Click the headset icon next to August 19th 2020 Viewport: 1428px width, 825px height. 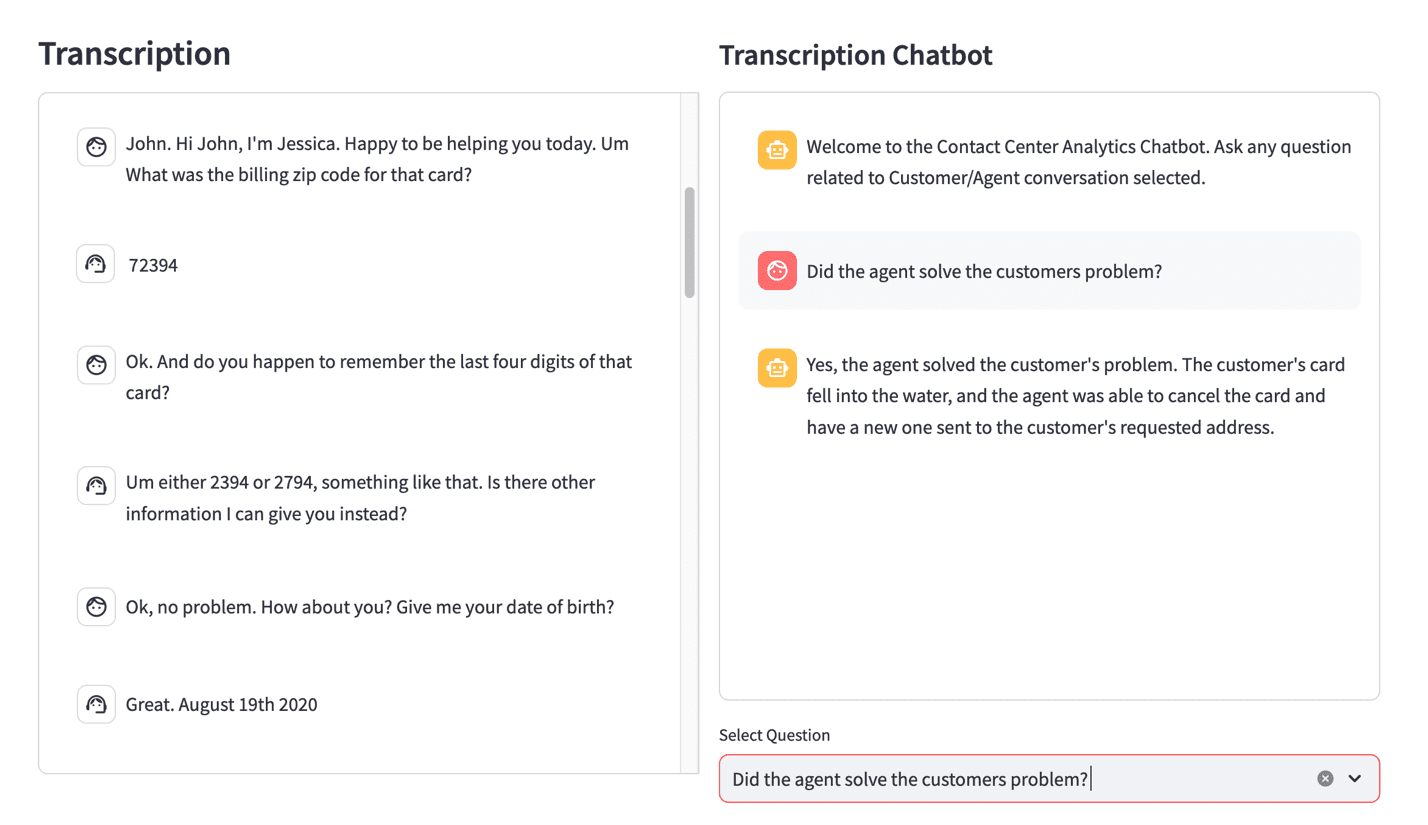coord(96,704)
